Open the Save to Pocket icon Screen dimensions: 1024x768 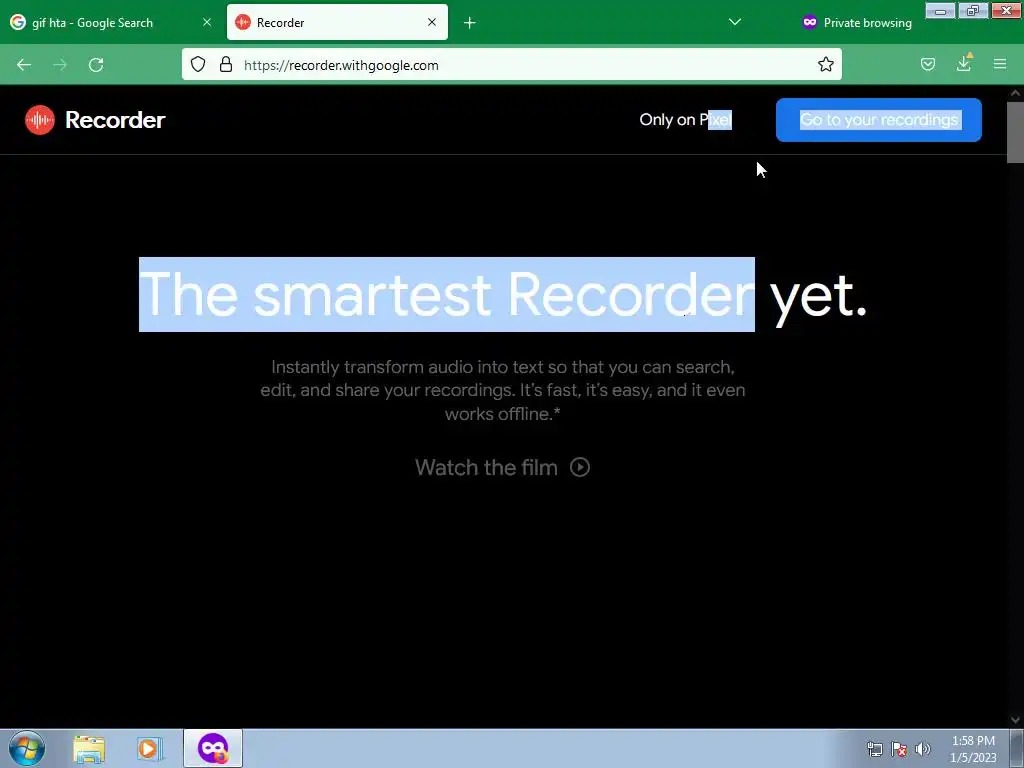tap(928, 64)
